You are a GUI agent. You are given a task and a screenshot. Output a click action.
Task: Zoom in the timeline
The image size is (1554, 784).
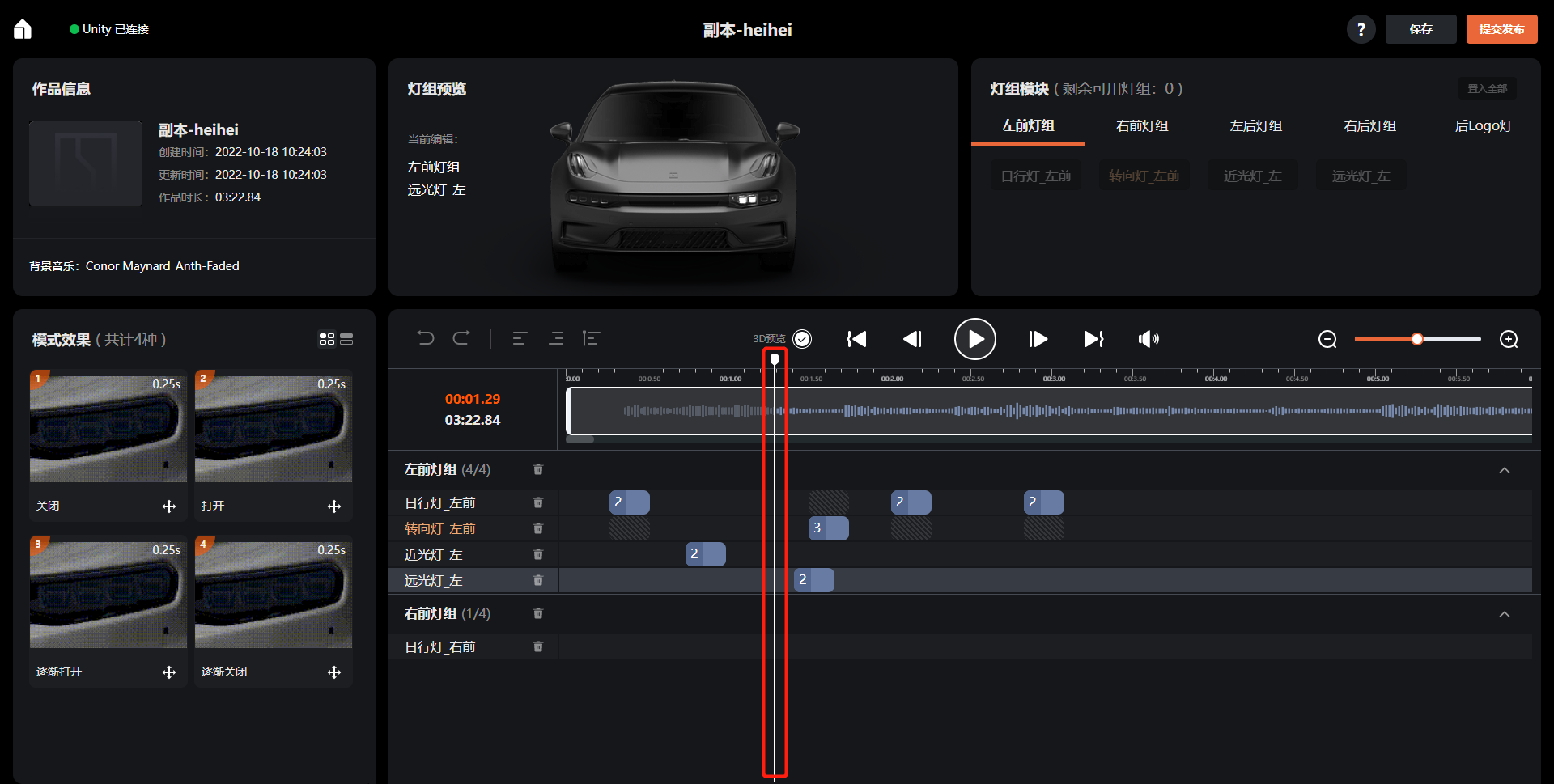[x=1509, y=339]
